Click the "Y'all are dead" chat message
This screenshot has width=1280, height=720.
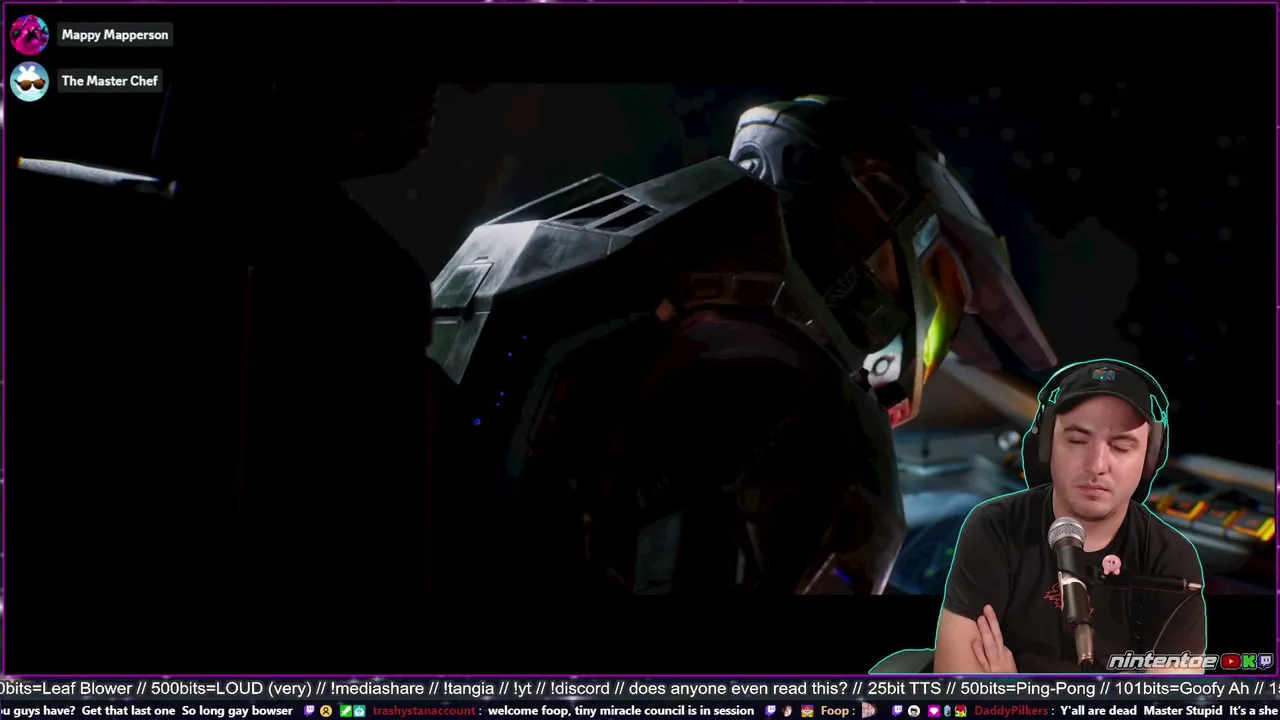[1098, 711]
